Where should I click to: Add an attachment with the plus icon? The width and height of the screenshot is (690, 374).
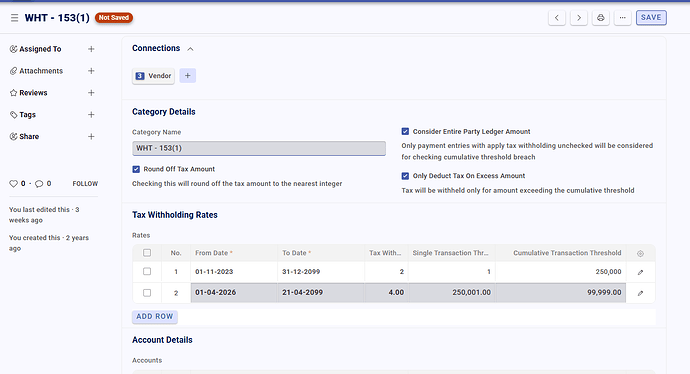pyautogui.click(x=91, y=71)
